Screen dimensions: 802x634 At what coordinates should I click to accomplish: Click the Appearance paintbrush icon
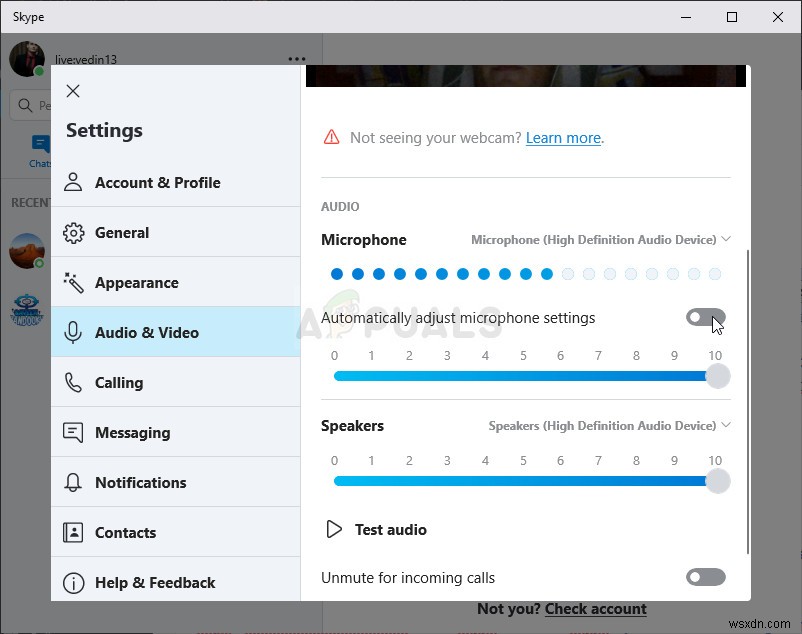tap(72, 282)
